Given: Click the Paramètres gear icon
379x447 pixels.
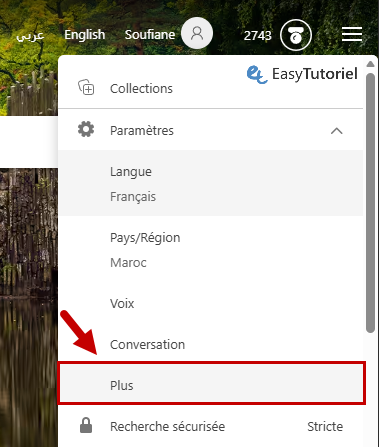Looking at the screenshot, I should pos(86,129).
